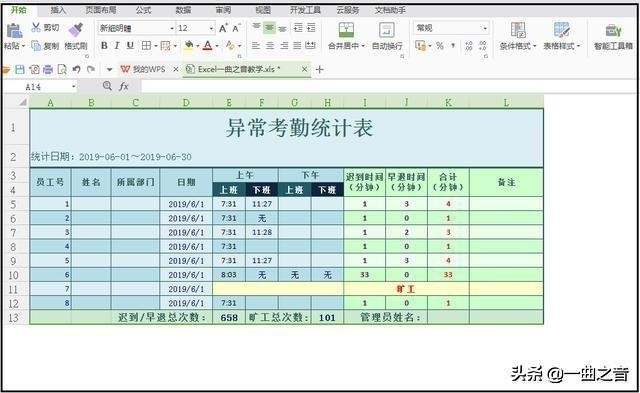Decrease decimal places
Image resolution: width=640 pixels, height=393 pixels.
point(482,46)
